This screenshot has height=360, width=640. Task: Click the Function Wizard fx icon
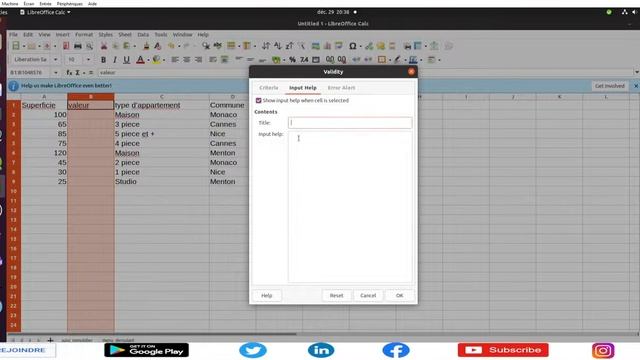[69, 73]
